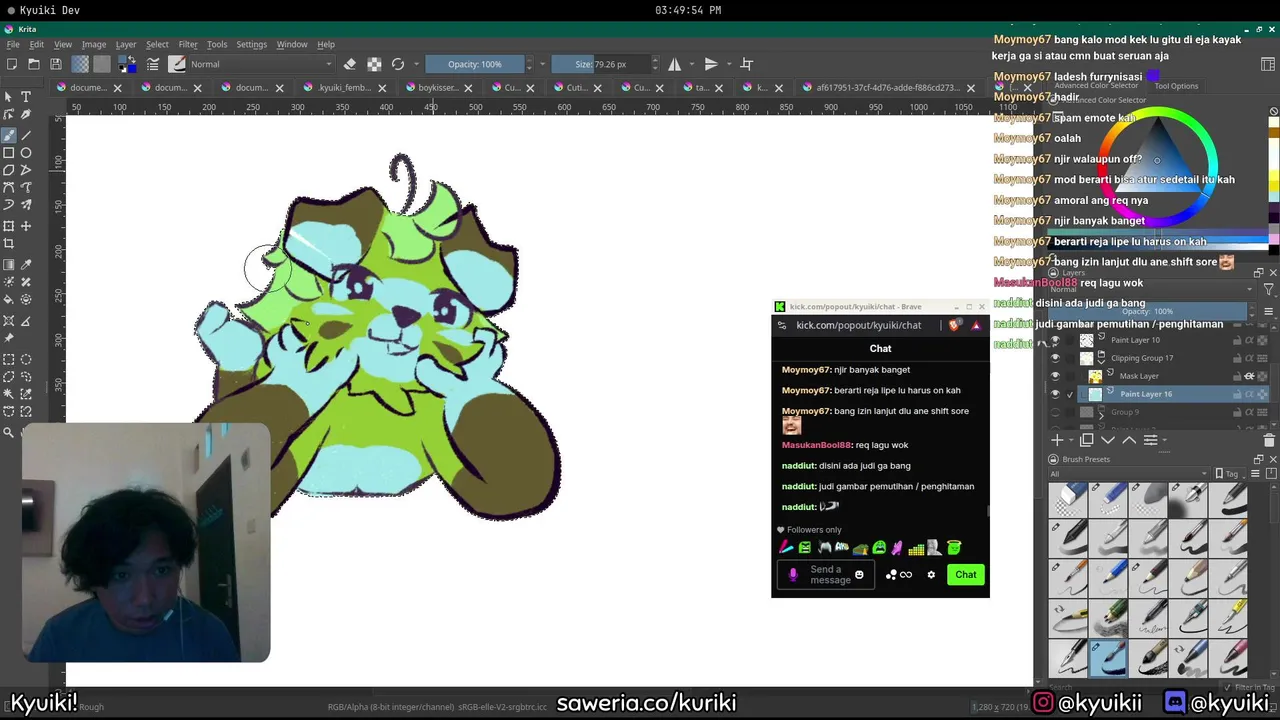The image size is (1280, 720).
Task: Open the layer properties dropdown arrow
Action: click(x=1166, y=440)
